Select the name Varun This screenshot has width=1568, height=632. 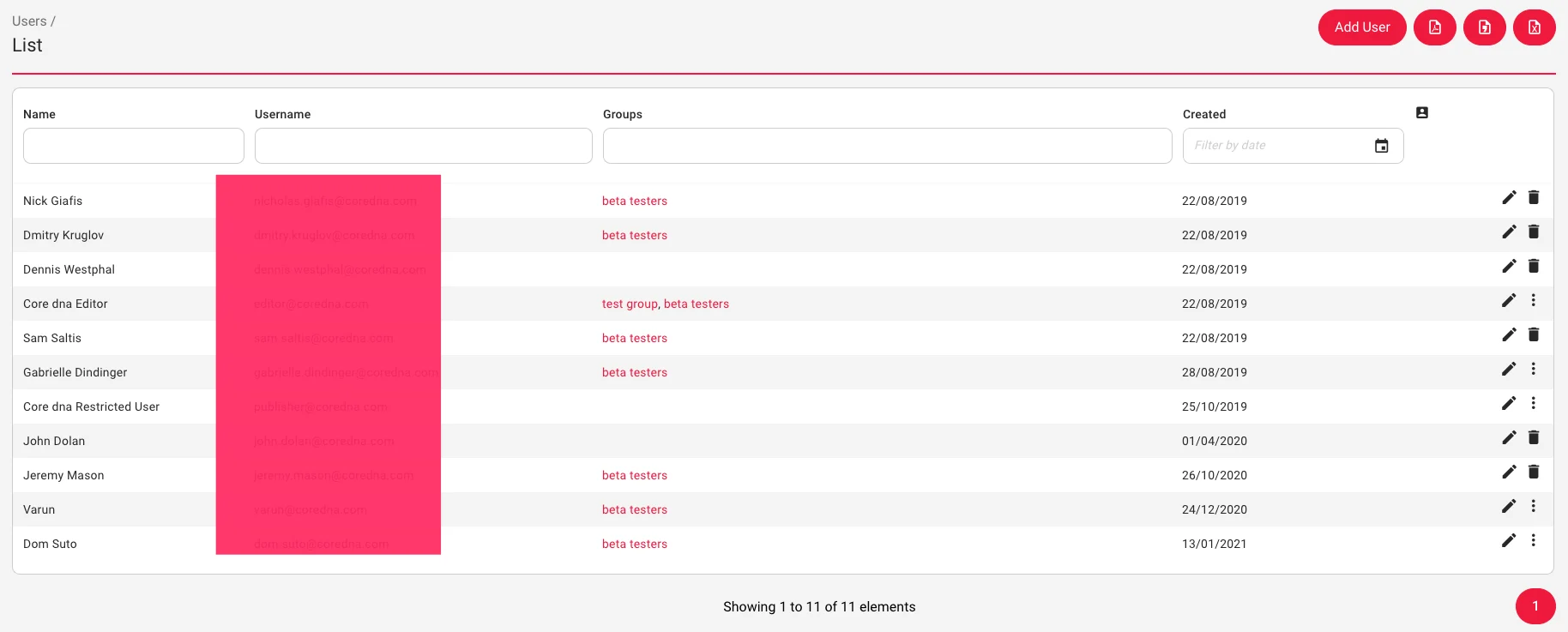[x=39, y=509]
